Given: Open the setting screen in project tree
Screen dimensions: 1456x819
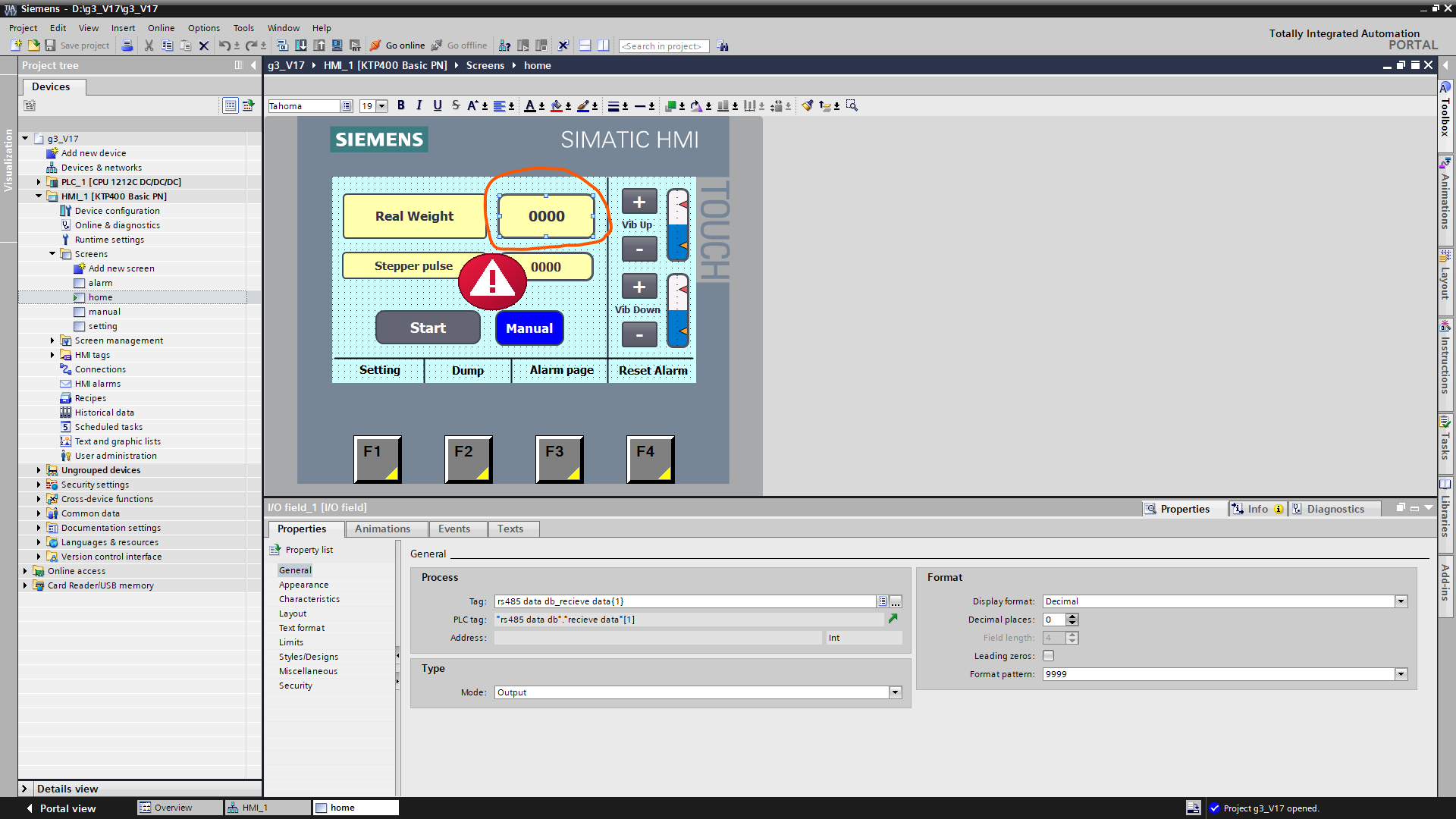Looking at the screenshot, I should coord(102,326).
